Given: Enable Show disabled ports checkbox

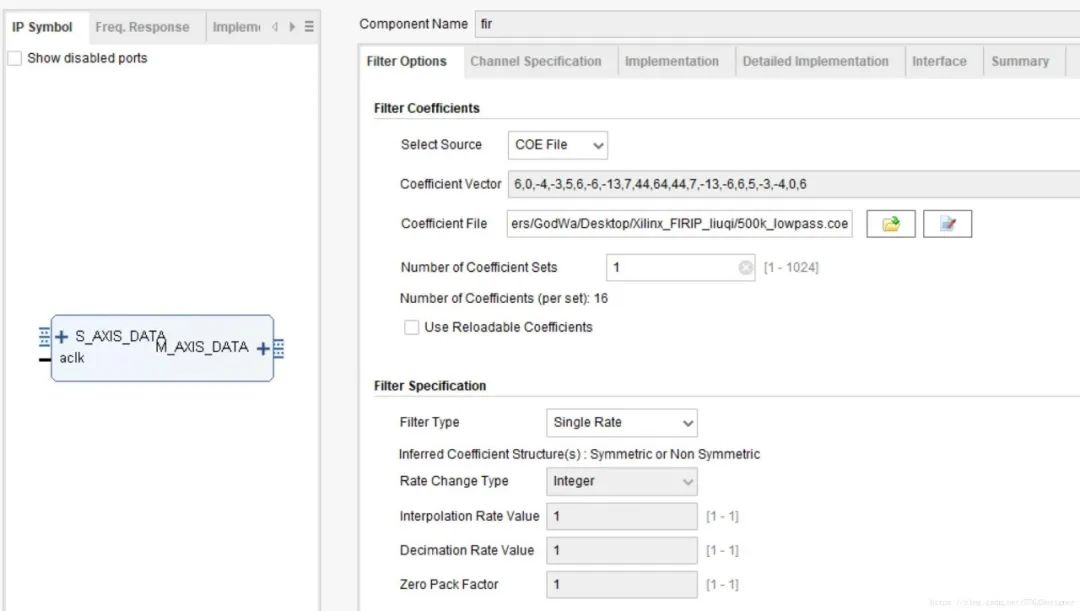Looking at the screenshot, I should (15, 59).
